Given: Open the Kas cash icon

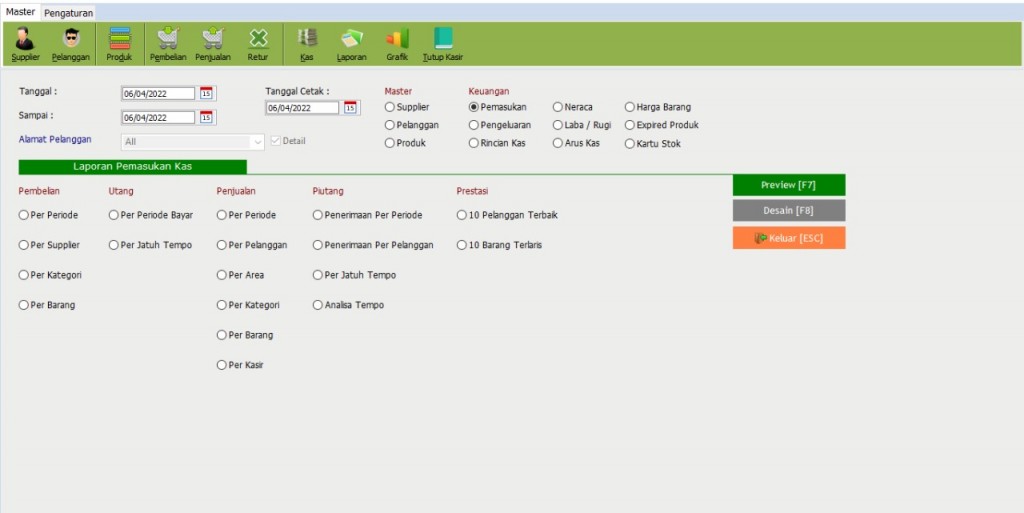Looking at the screenshot, I should (307, 44).
